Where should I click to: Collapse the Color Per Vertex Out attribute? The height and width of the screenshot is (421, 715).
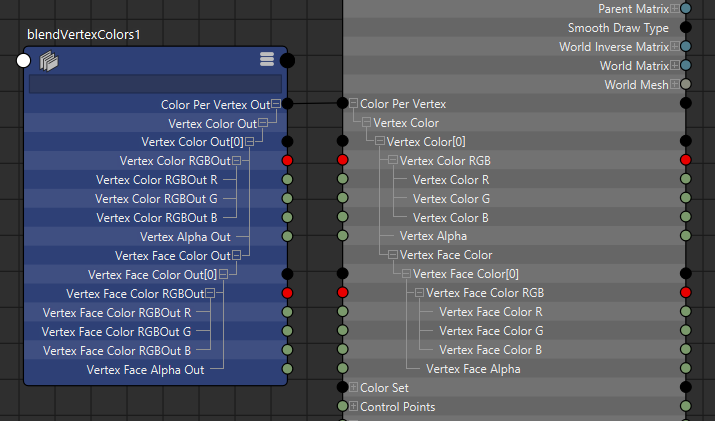(276, 104)
